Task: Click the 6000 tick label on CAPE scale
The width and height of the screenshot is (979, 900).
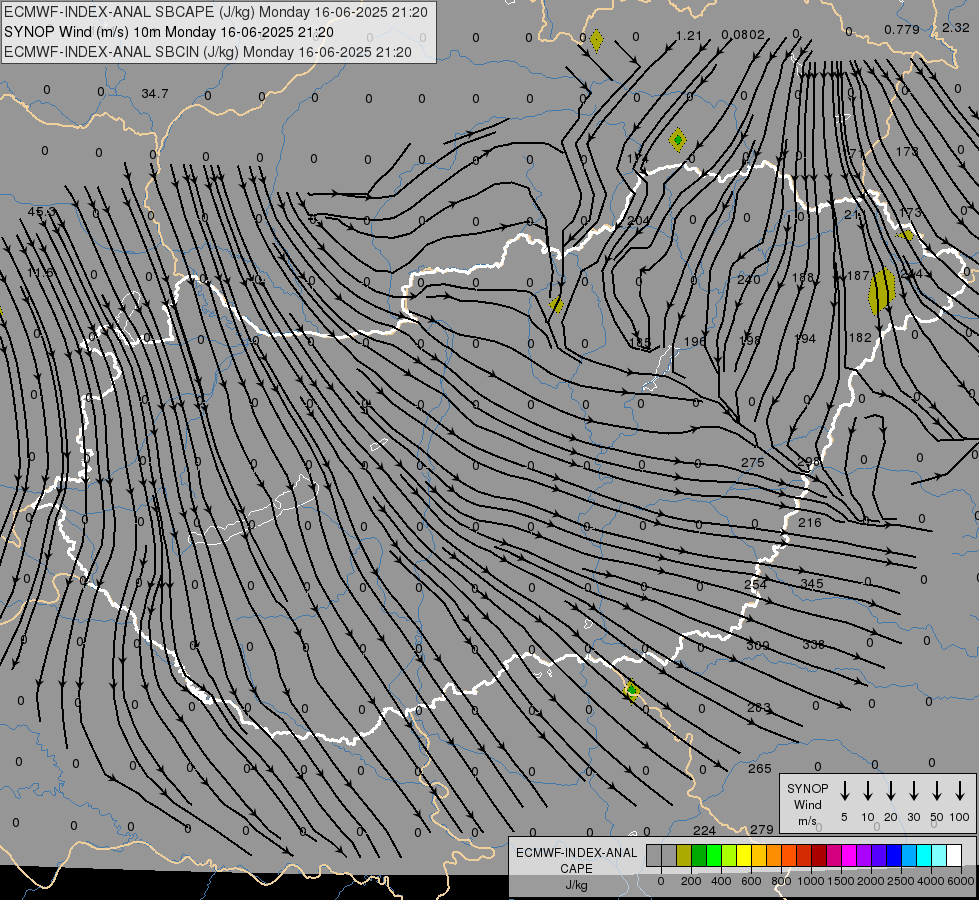Action: [960, 881]
